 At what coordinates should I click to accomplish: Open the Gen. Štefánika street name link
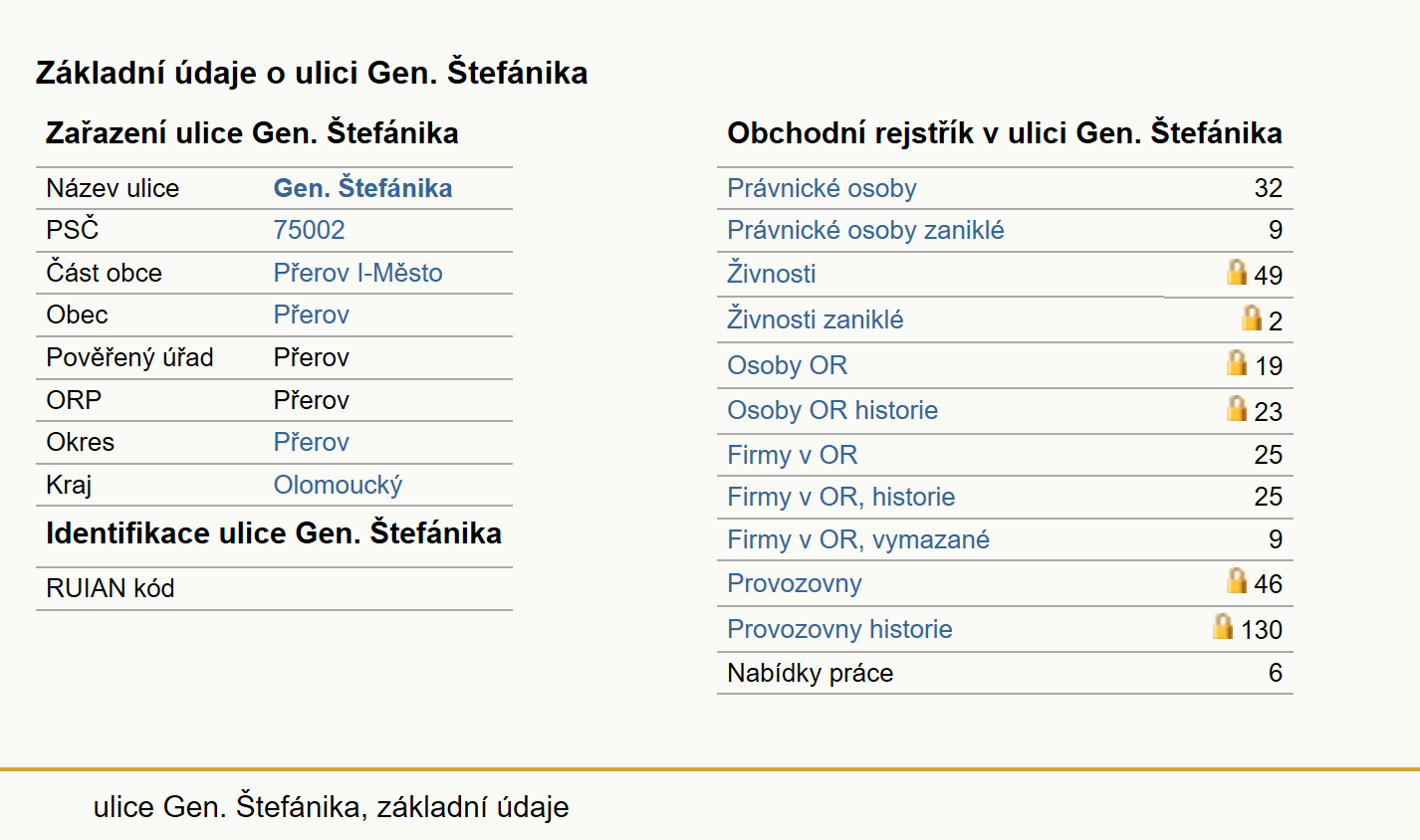[362, 188]
